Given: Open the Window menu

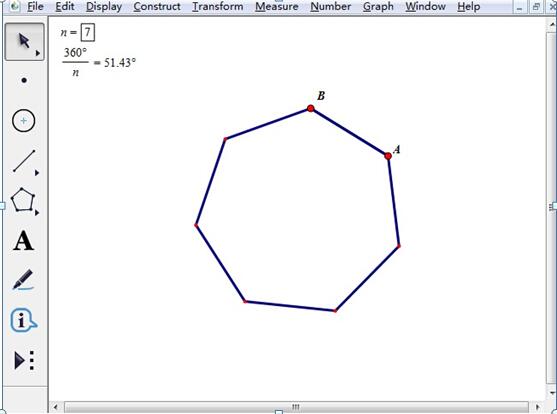Looking at the screenshot, I should (x=425, y=6).
